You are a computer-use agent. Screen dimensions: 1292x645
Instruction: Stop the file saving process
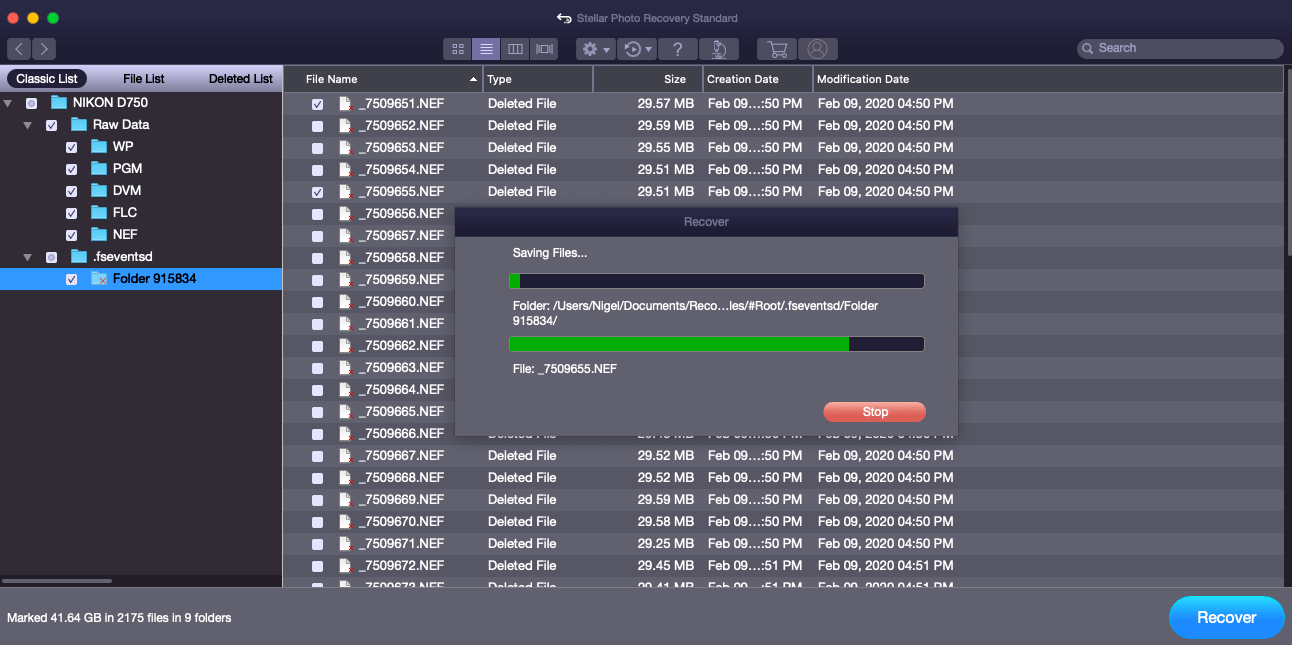point(875,412)
